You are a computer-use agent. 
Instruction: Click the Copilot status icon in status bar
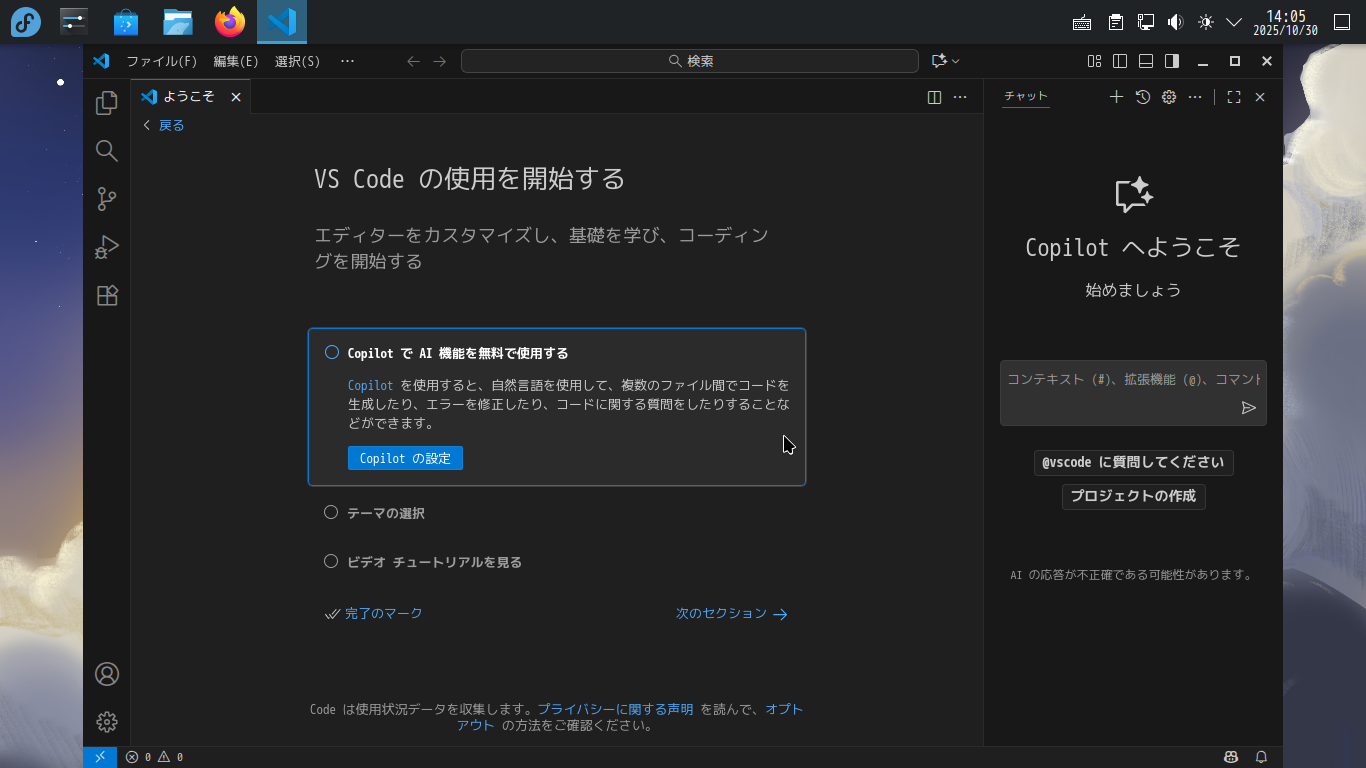click(1231, 757)
